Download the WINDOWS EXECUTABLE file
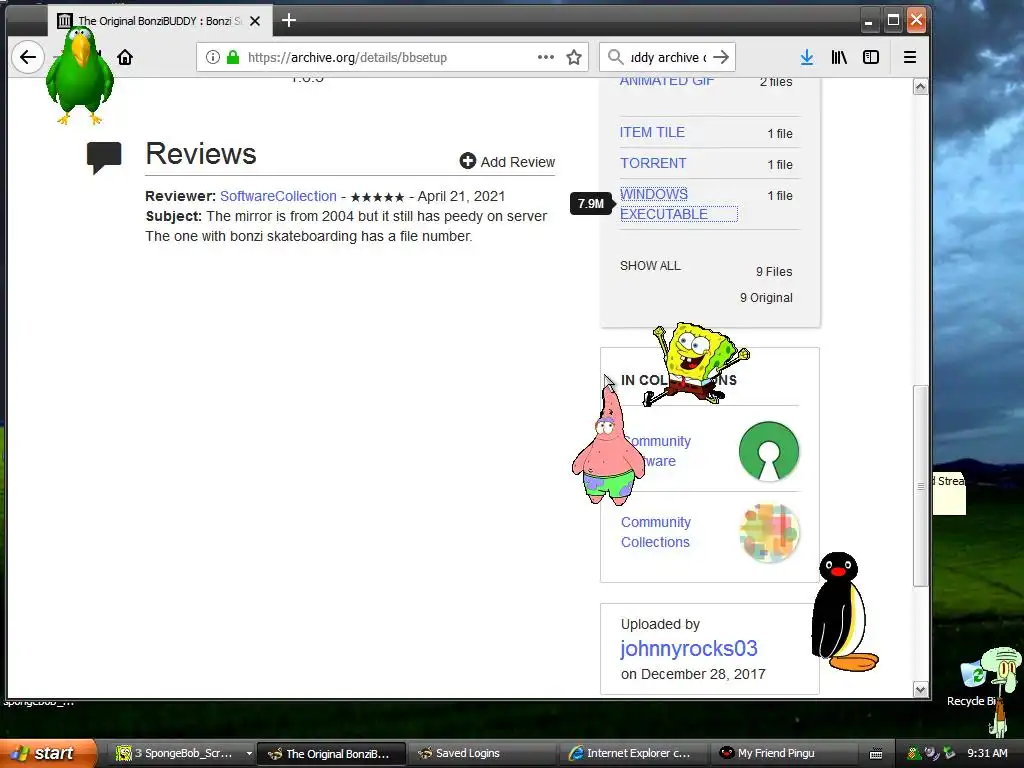This screenshot has width=1024, height=768. (678, 204)
